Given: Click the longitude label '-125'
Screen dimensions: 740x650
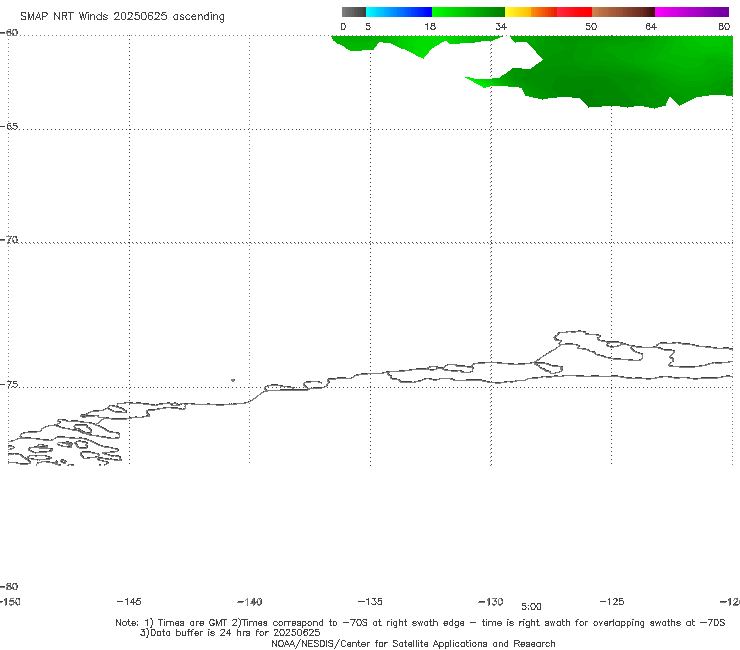Looking at the screenshot, I should click(612, 601).
